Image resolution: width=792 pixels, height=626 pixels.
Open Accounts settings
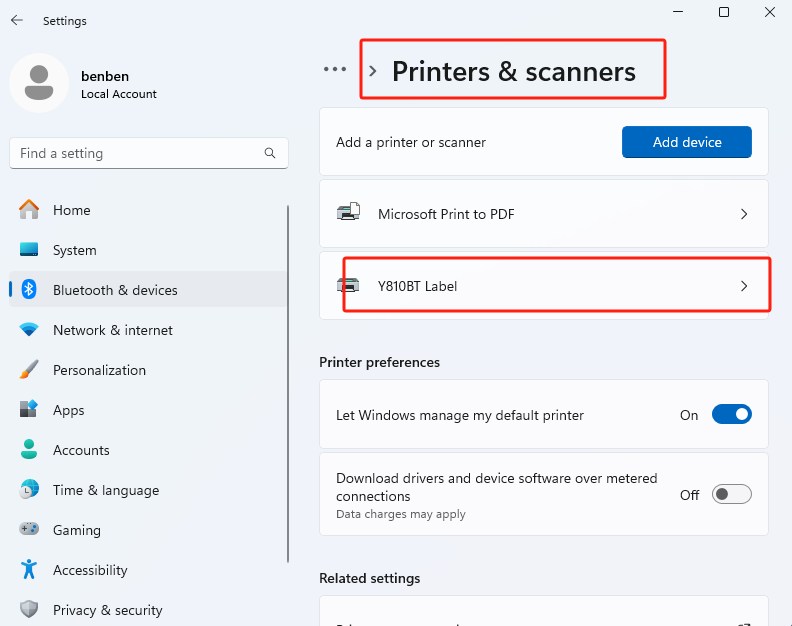pyautogui.click(x=148, y=449)
